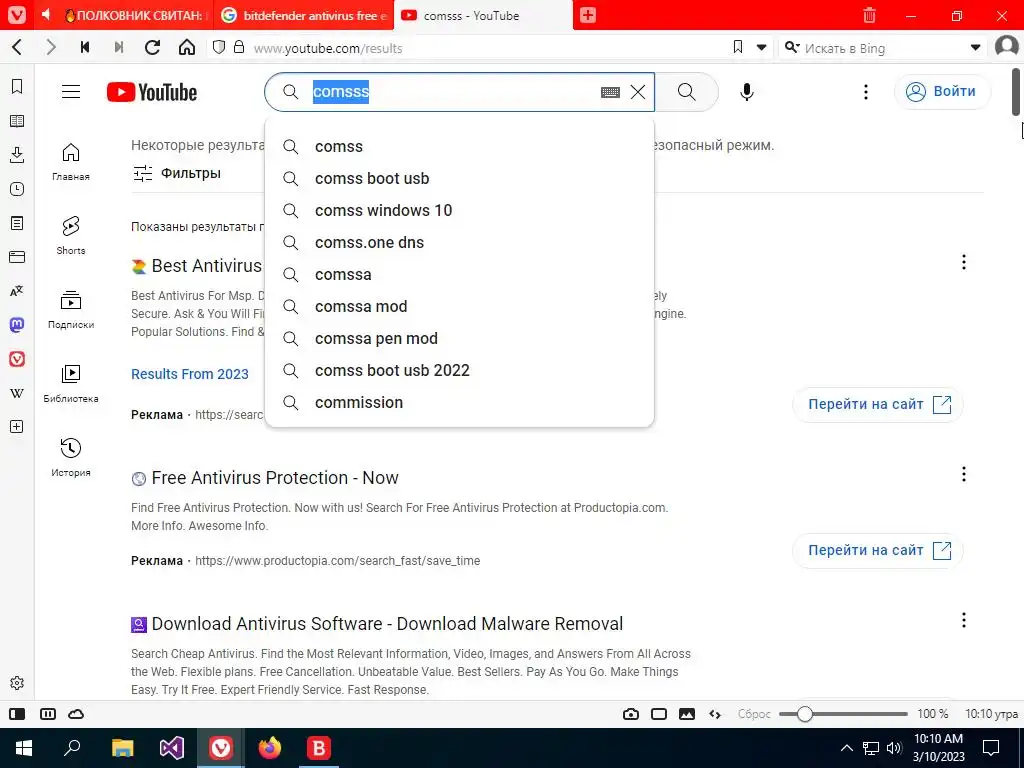Viewport: 1024px width, 768px height.
Task: Click the Войти sign-in button
Action: pyautogui.click(x=942, y=91)
